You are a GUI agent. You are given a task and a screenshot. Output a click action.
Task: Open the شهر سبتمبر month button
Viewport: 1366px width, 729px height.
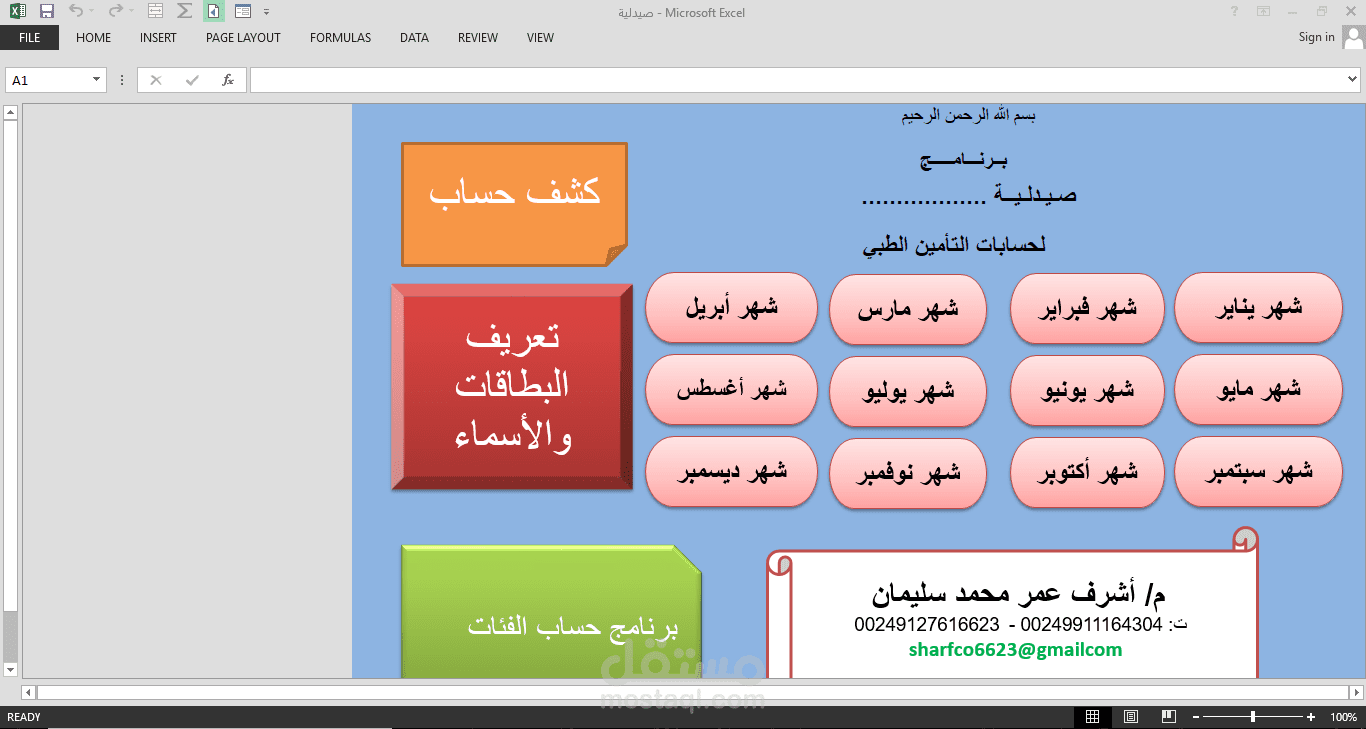tap(1258, 472)
